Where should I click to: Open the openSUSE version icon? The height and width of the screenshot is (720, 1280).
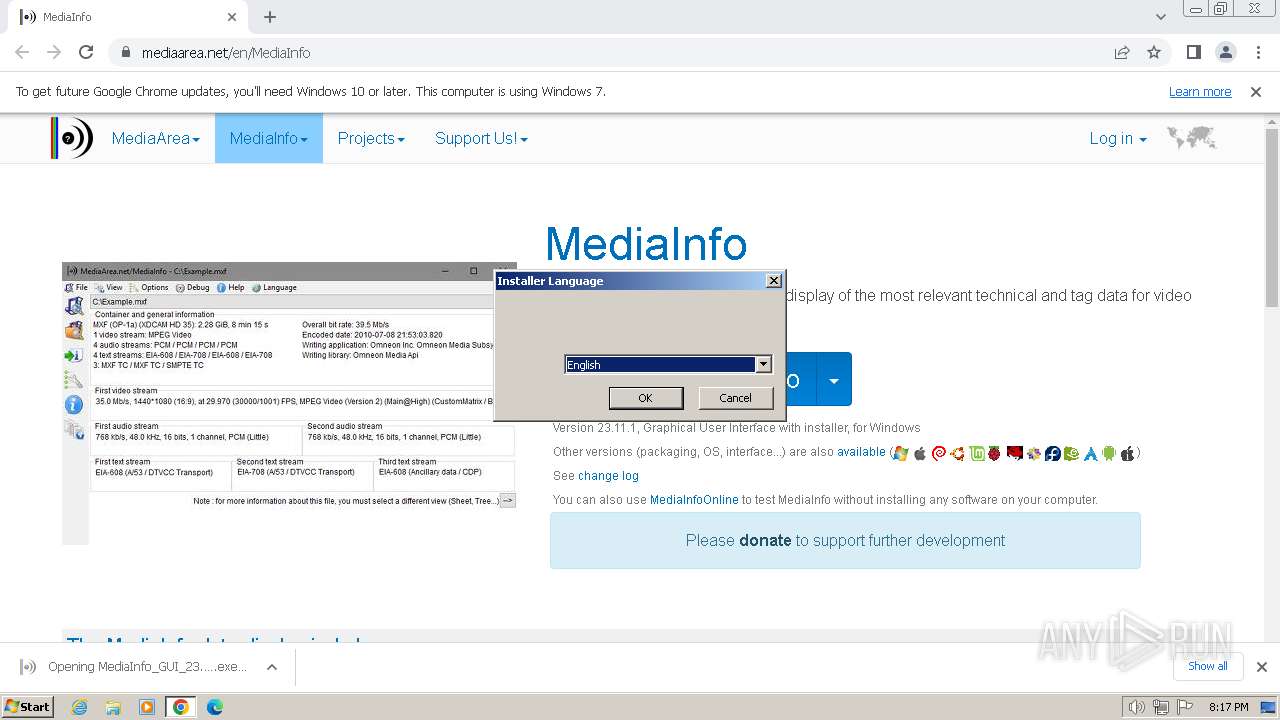coord(1071,453)
